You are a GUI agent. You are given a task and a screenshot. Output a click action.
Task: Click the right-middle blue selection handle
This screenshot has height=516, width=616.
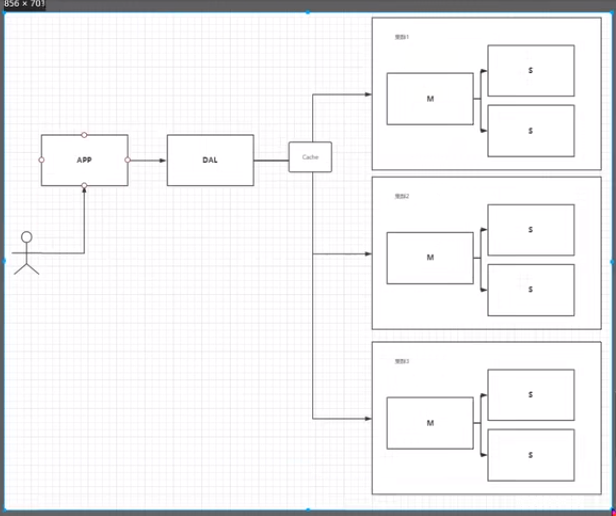click(x=612, y=261)
